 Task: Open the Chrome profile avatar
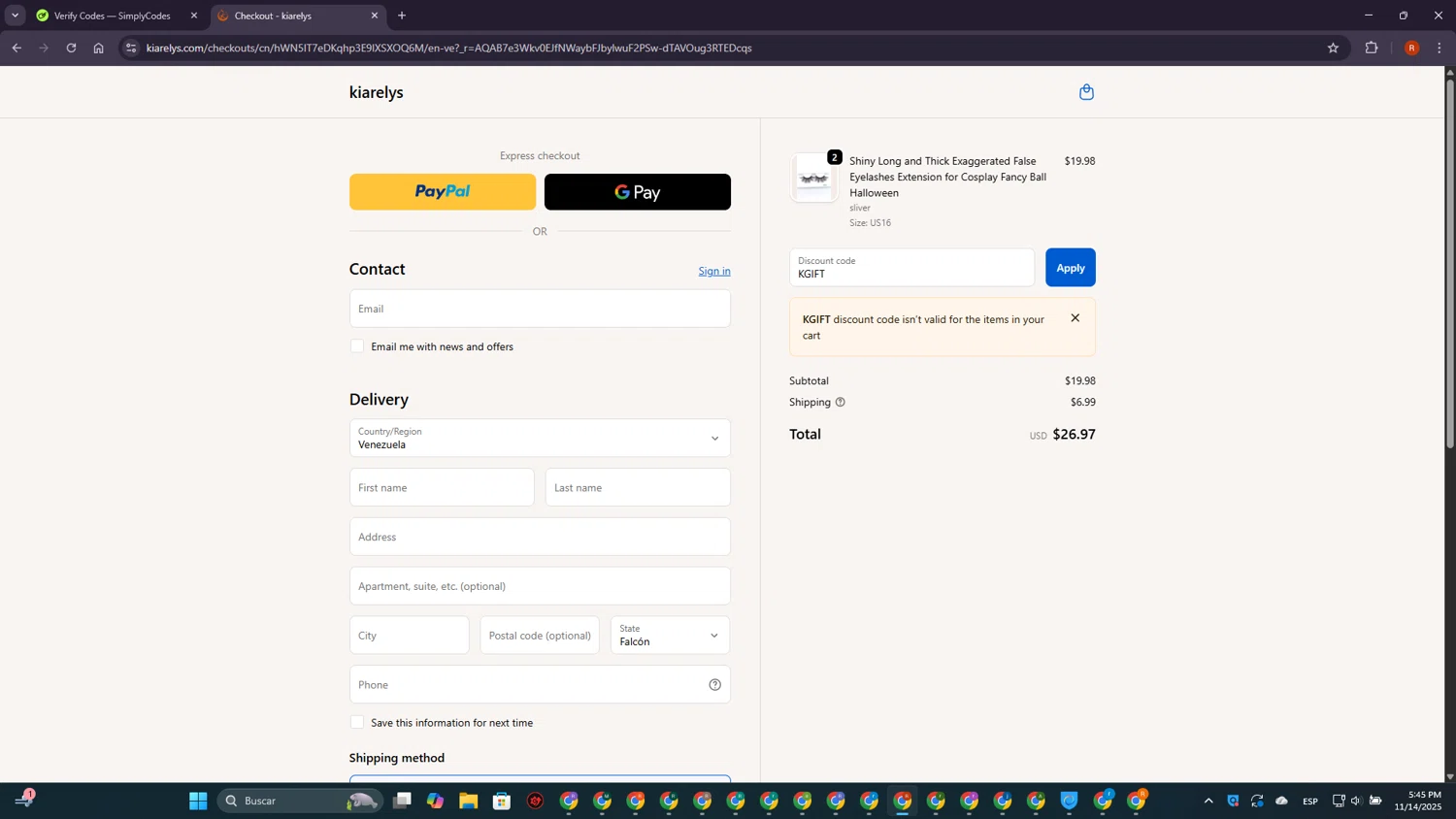(1411, 48)
